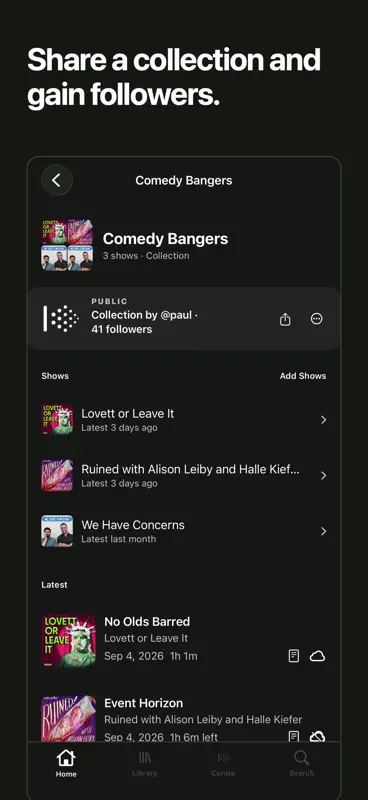Click the Latest section label
Image resolution: width=368 pixels, height=800 pixels.
click(54, 585)
